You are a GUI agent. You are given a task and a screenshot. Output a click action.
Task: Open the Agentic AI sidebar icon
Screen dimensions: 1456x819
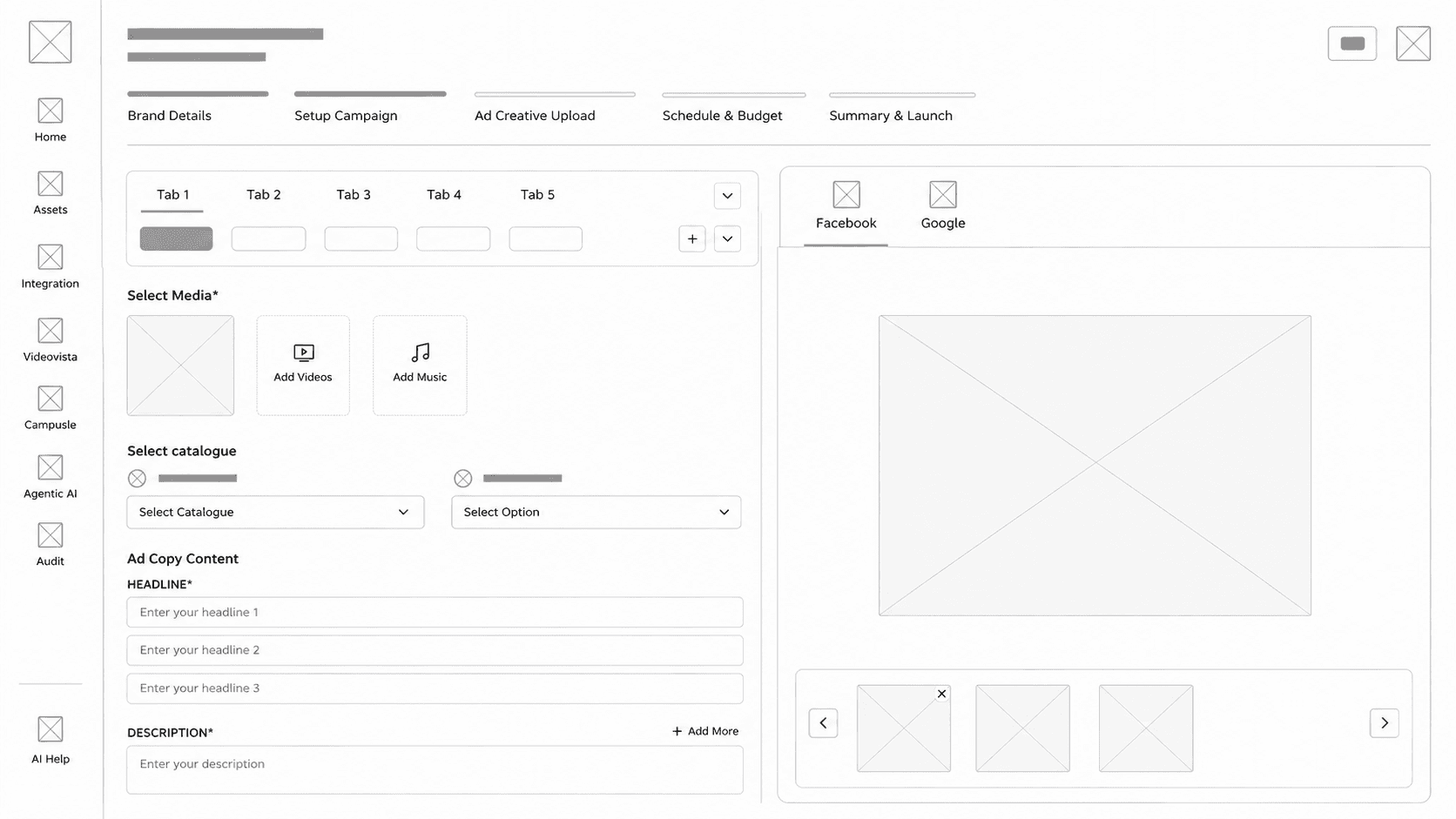point(51,467)
